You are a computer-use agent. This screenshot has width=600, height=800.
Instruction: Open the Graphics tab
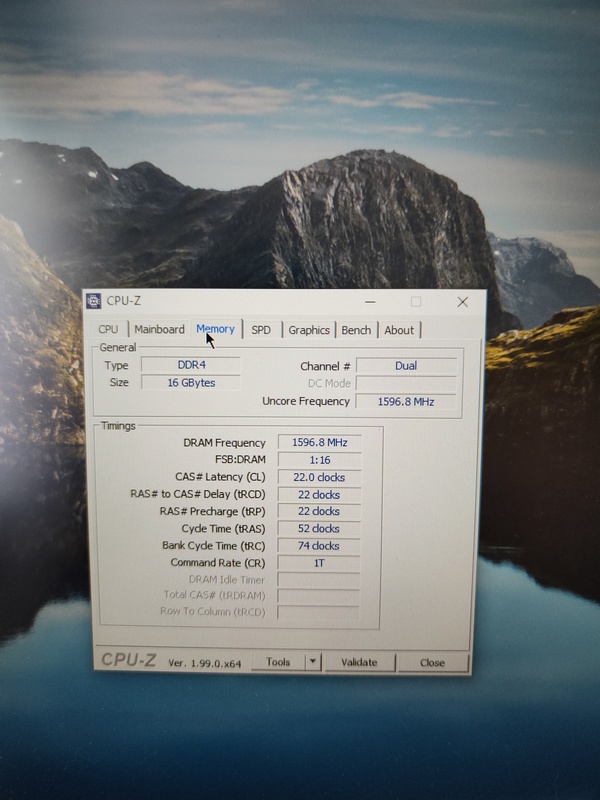pyautogui.click(x=309, y=330)
